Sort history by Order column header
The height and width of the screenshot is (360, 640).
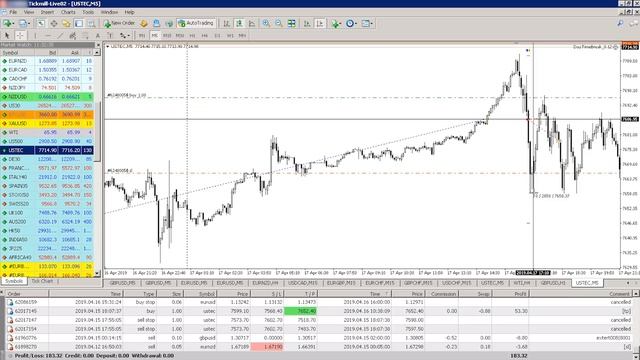26,294
